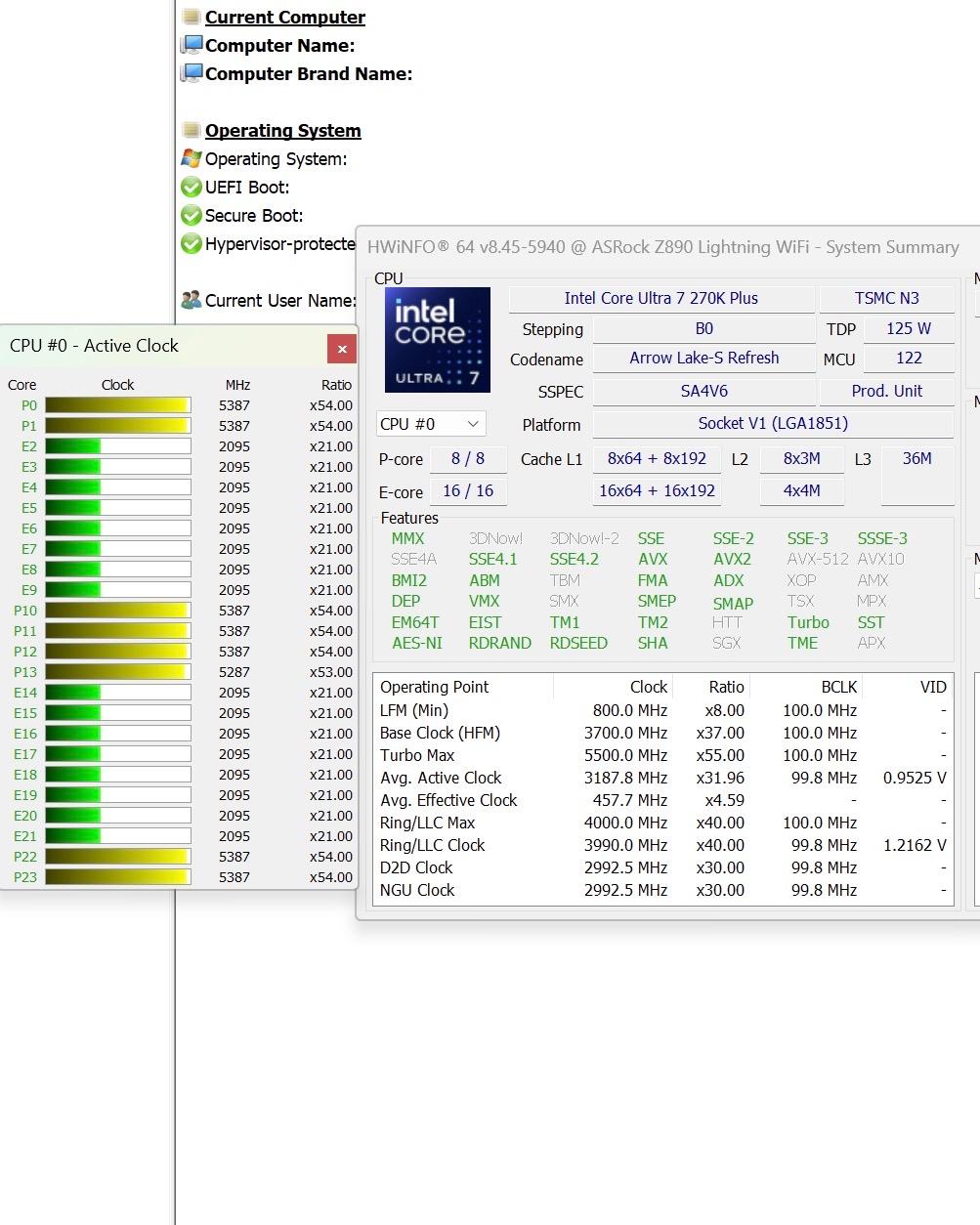
Task: Click the P22 core label
Action: (25, 857)
